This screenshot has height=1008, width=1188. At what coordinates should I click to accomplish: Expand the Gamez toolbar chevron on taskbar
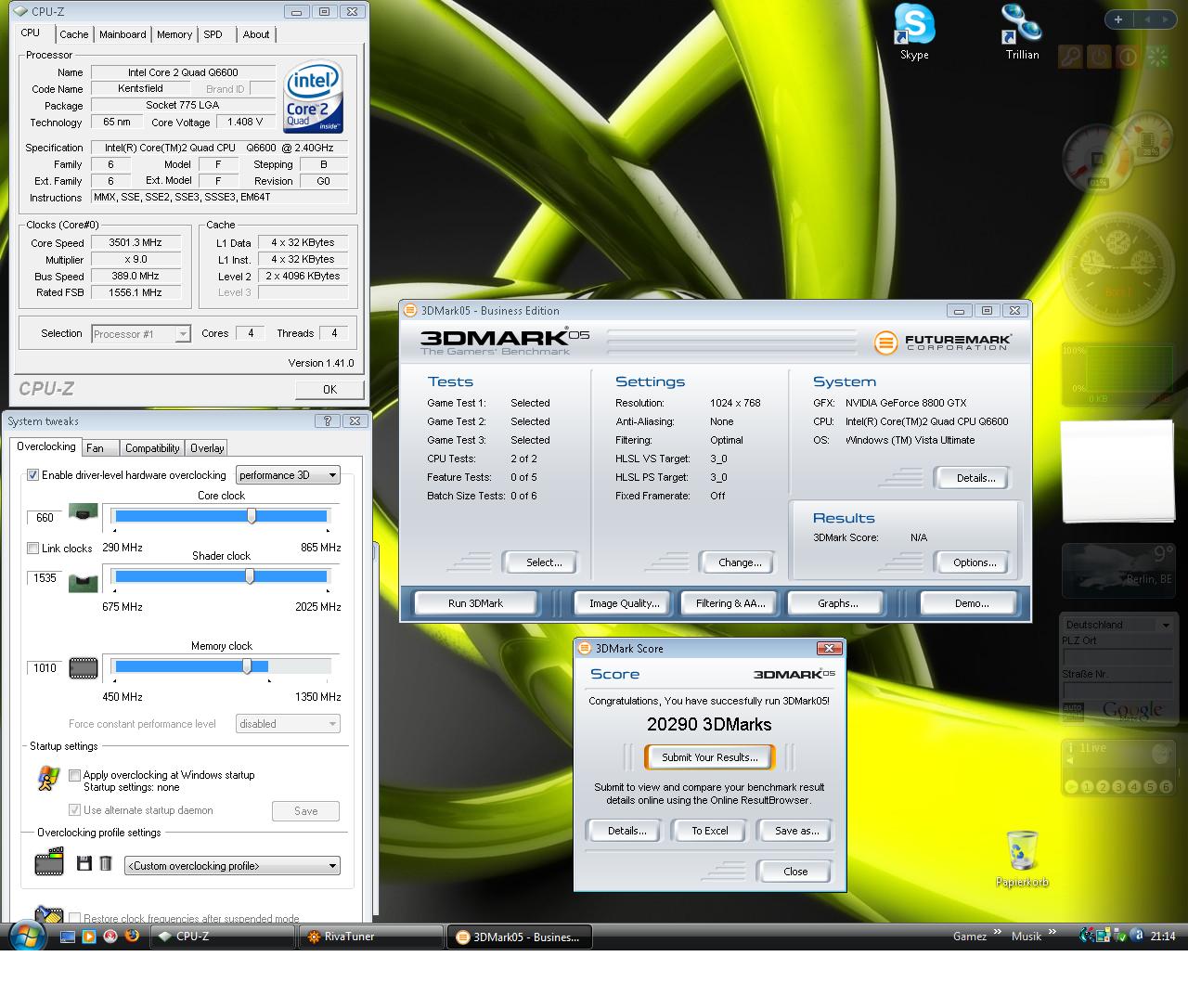(x=999, y=932)
